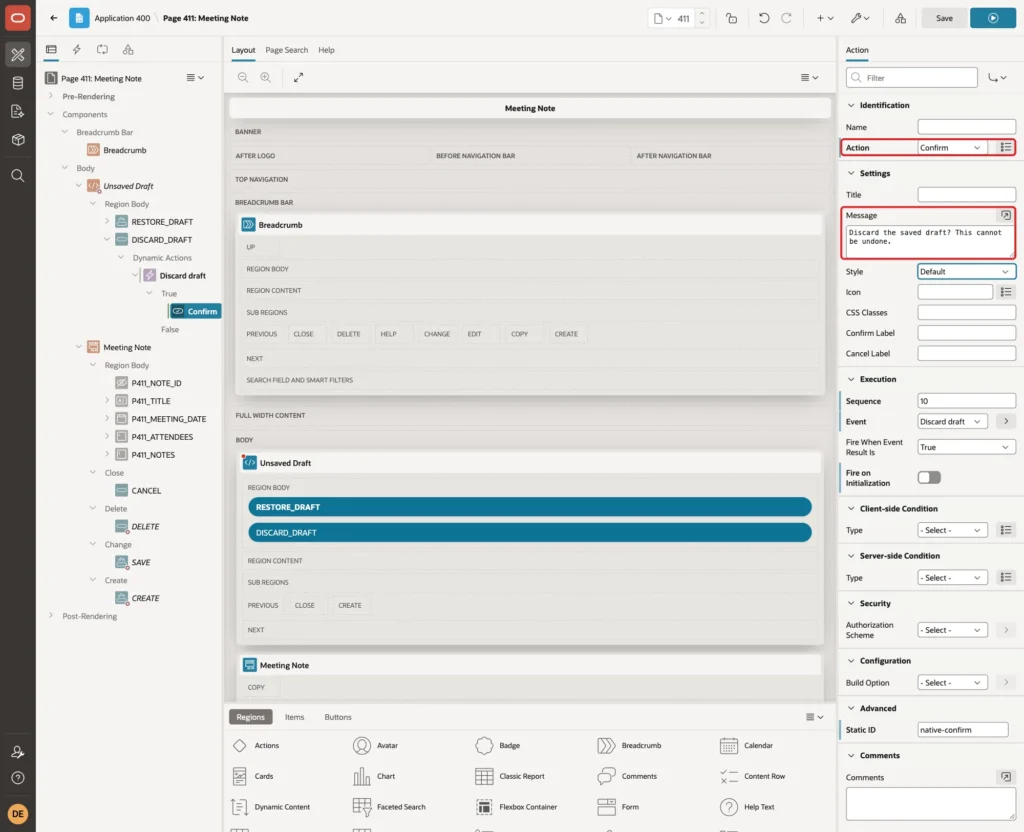Click the RESTORE_DRAFT button in layout
This screenshot has height=832, width=1024.
(530, 507)
